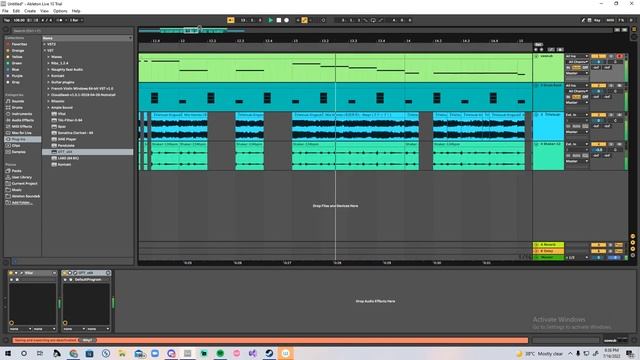Open Drum Rack track All Ins dropdown
The width and height of the screenshot is (640, 360).
pyautogui.click(x=577, y=85)
